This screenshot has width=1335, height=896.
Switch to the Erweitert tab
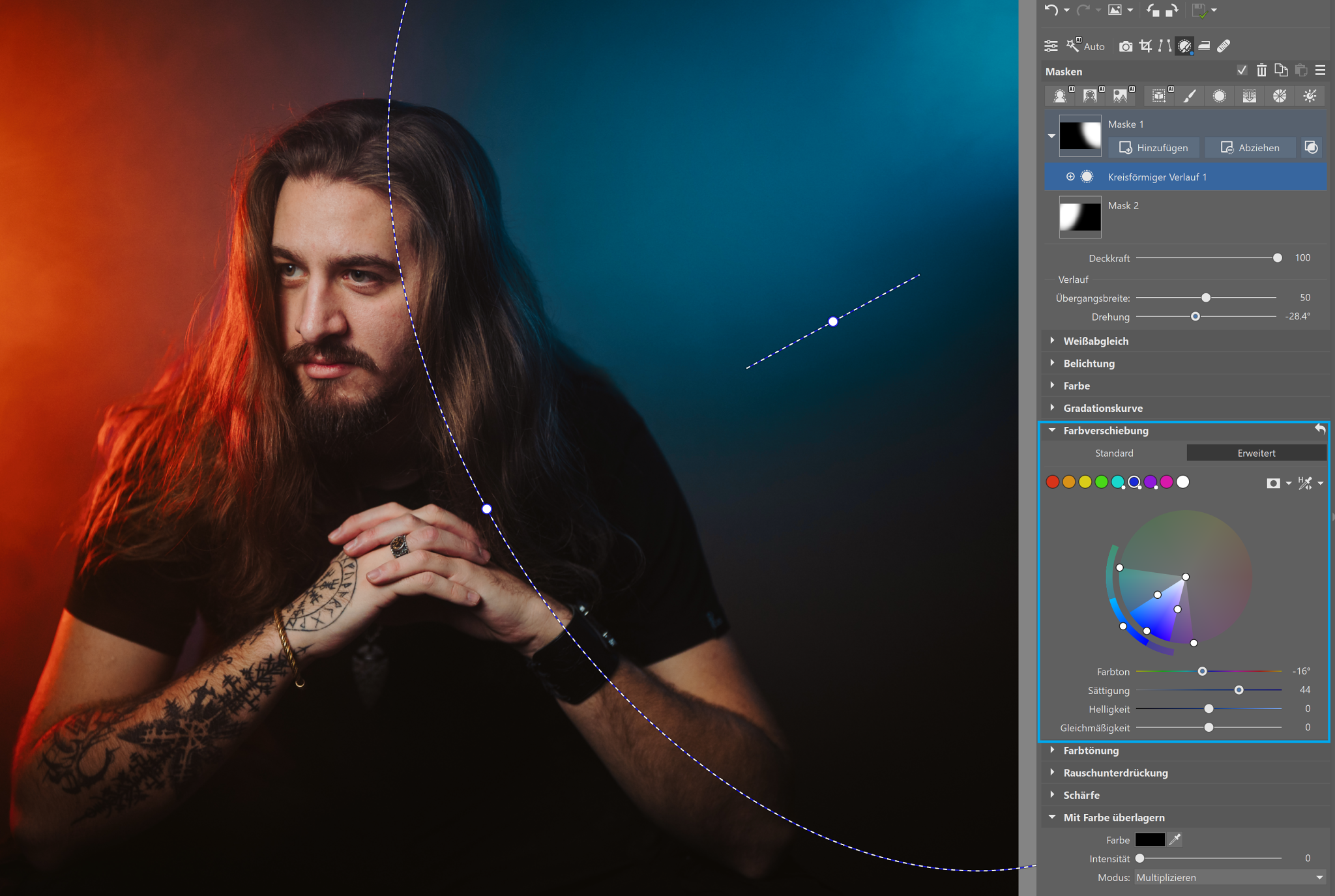tap(1256, 453)
